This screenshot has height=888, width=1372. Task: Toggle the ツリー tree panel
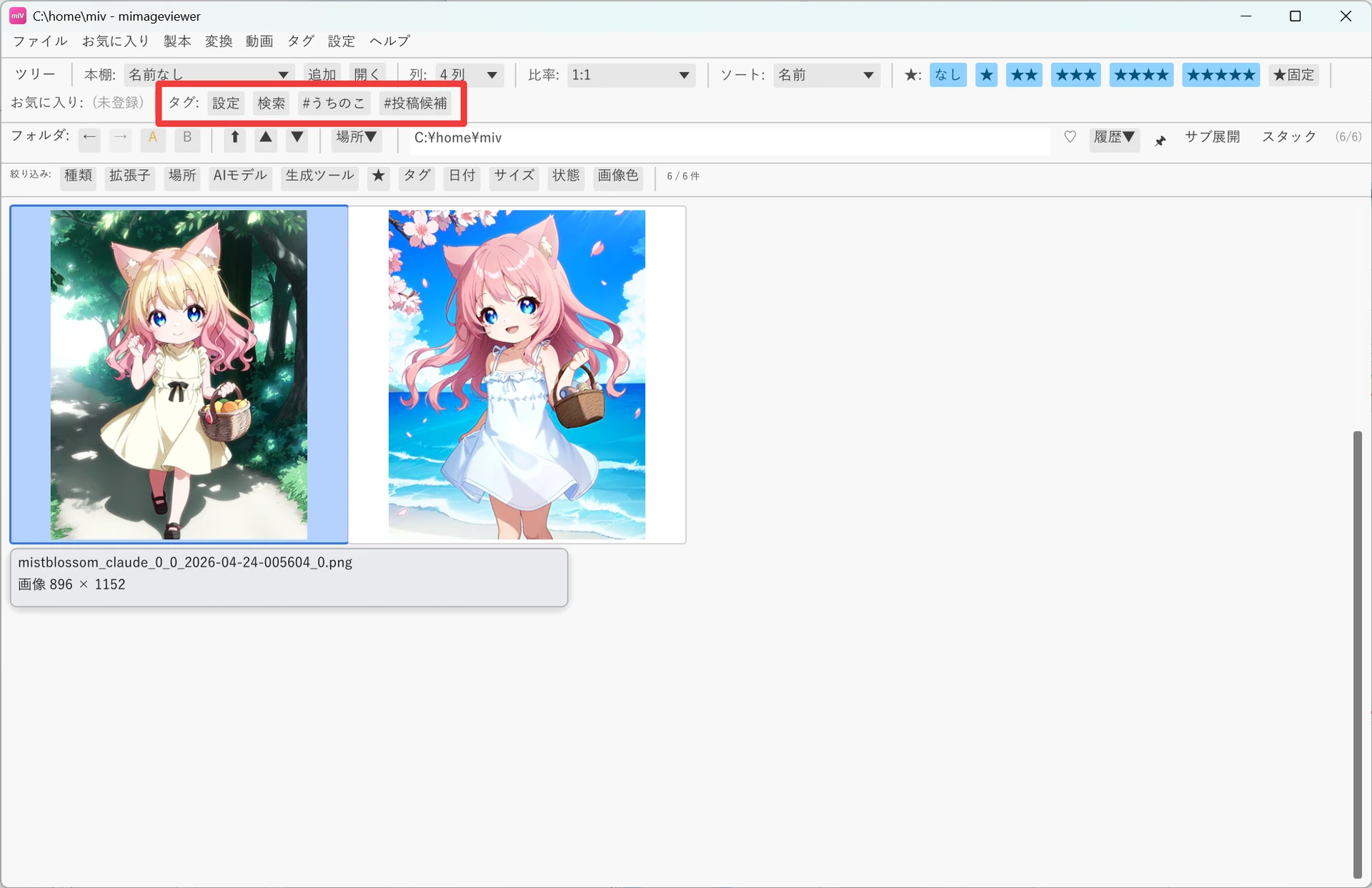pos(35,74)
